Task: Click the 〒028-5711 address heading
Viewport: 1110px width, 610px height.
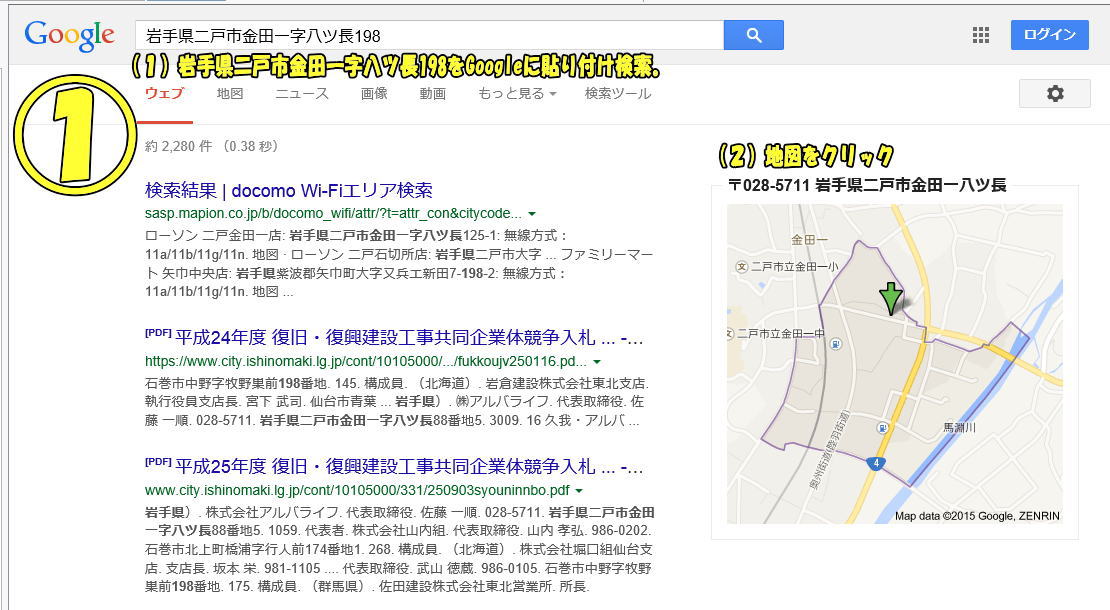Action: click(867, 185)
